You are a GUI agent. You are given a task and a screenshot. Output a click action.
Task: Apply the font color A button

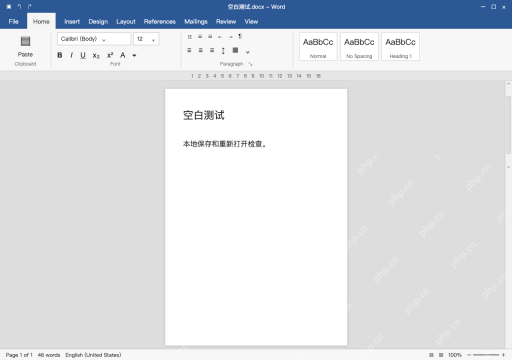(x=123, y=55)
